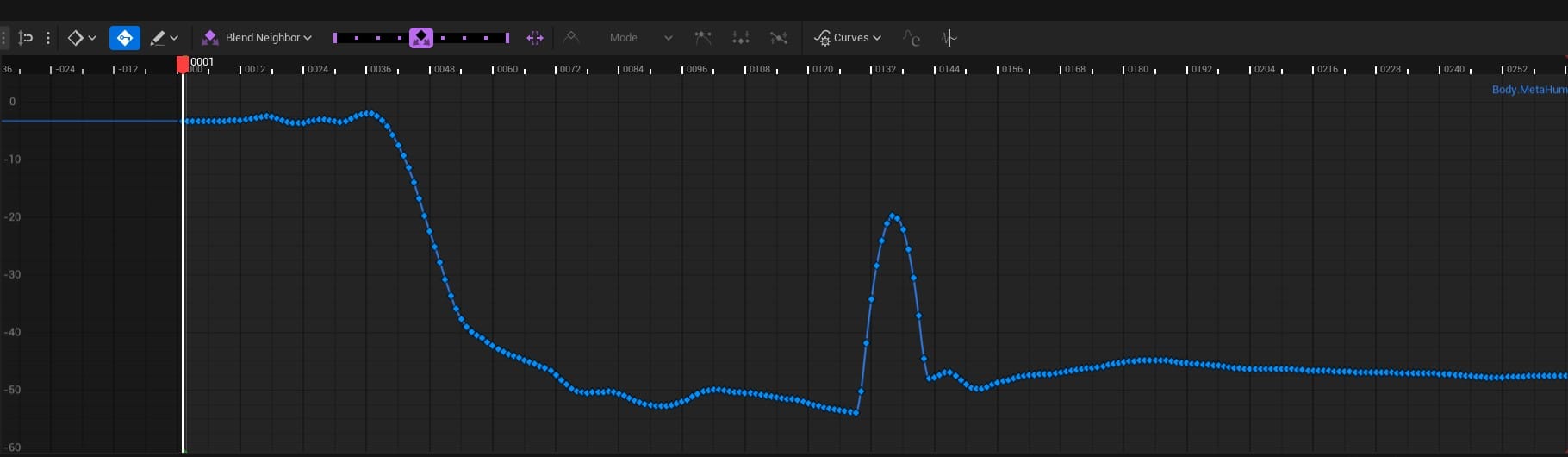
Task: Click the greyed tangent arc icon before Mode
Action: [571, 38]
